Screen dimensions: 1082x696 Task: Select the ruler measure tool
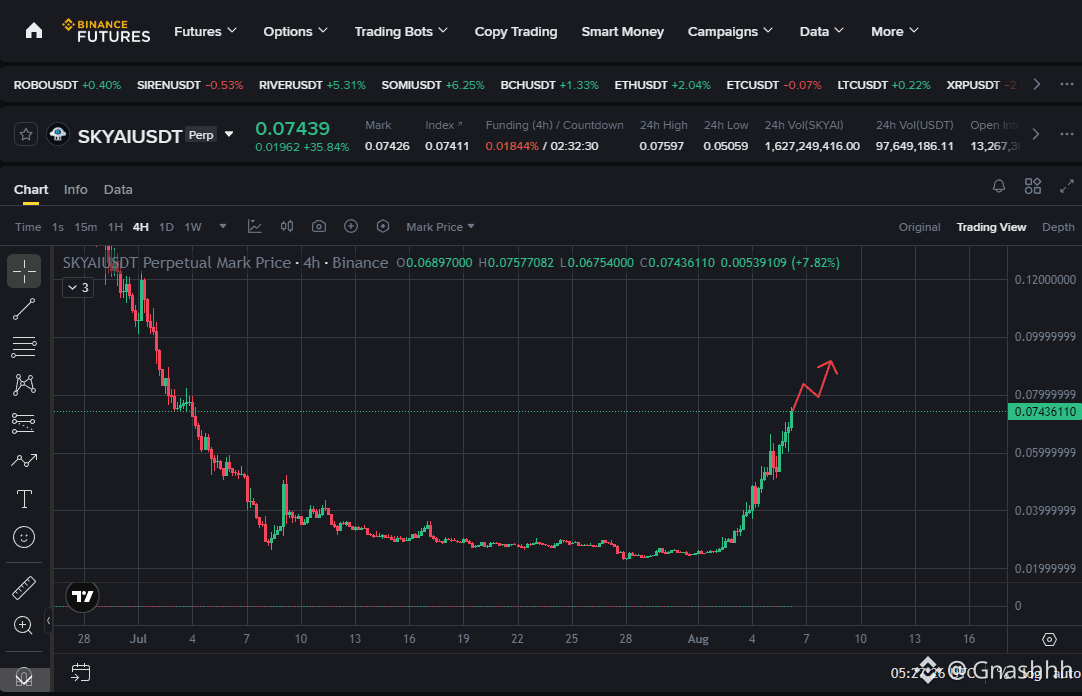24,588
